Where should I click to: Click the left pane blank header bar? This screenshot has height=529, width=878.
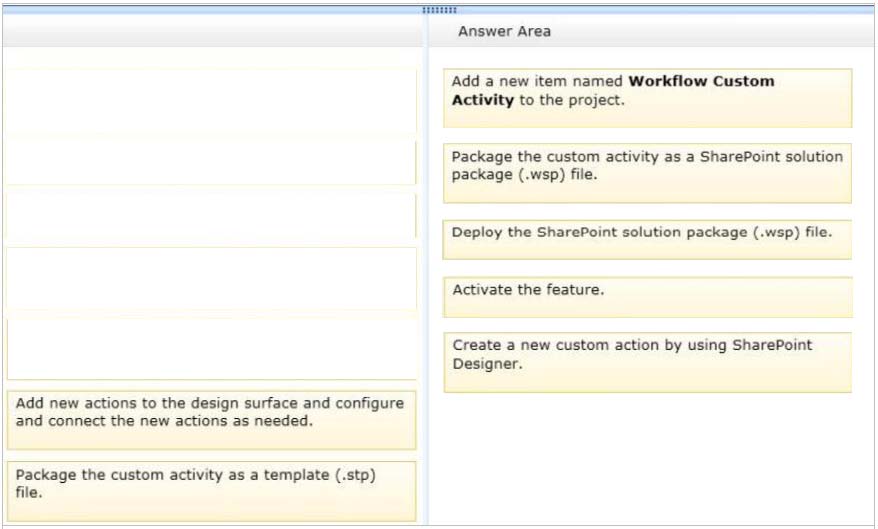213,31
